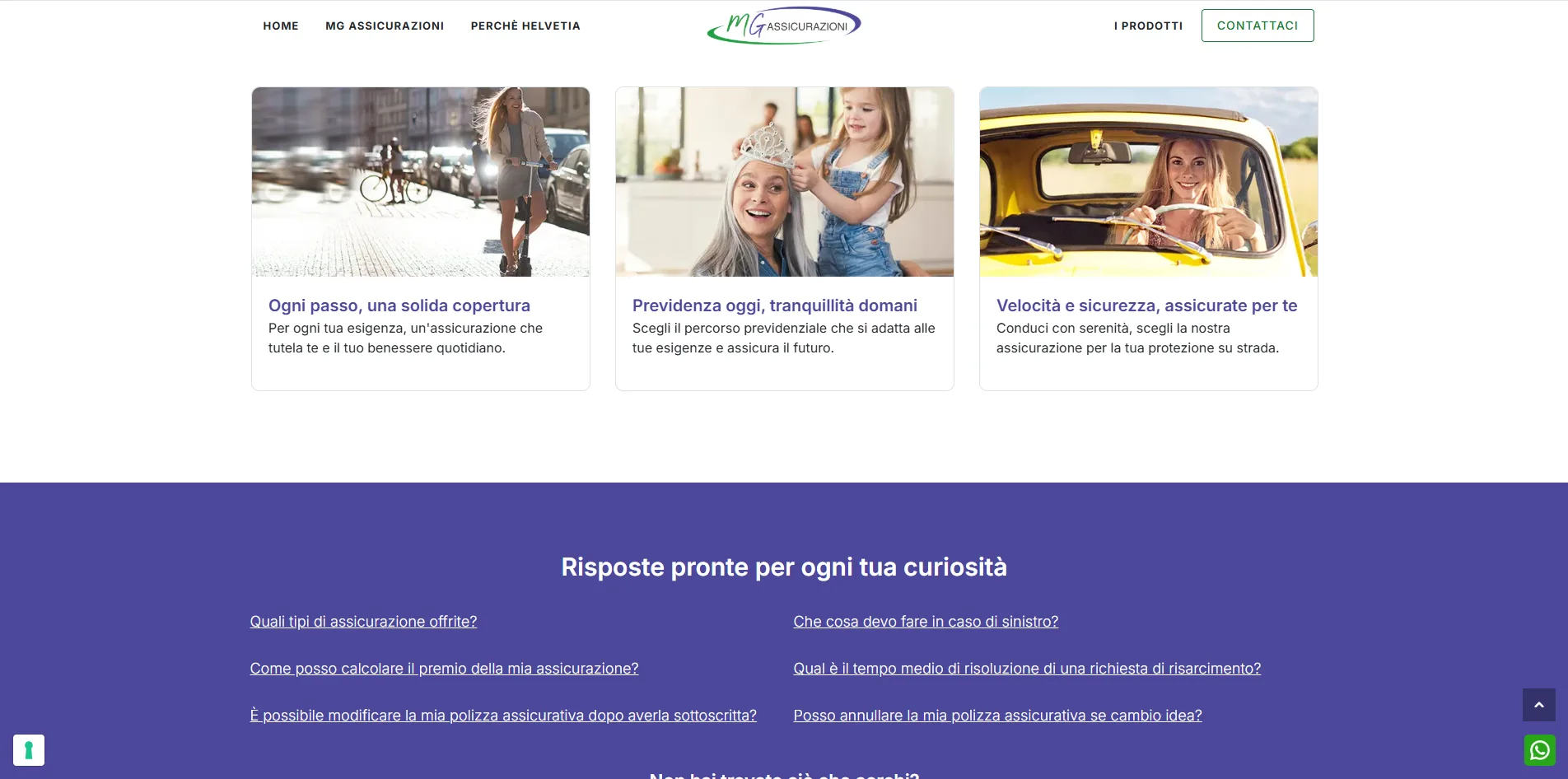Click heading 'Risposte pronte per ogni tua curiosità'
The width and height of the screenshot is (1568, 779).
[784, 567]
